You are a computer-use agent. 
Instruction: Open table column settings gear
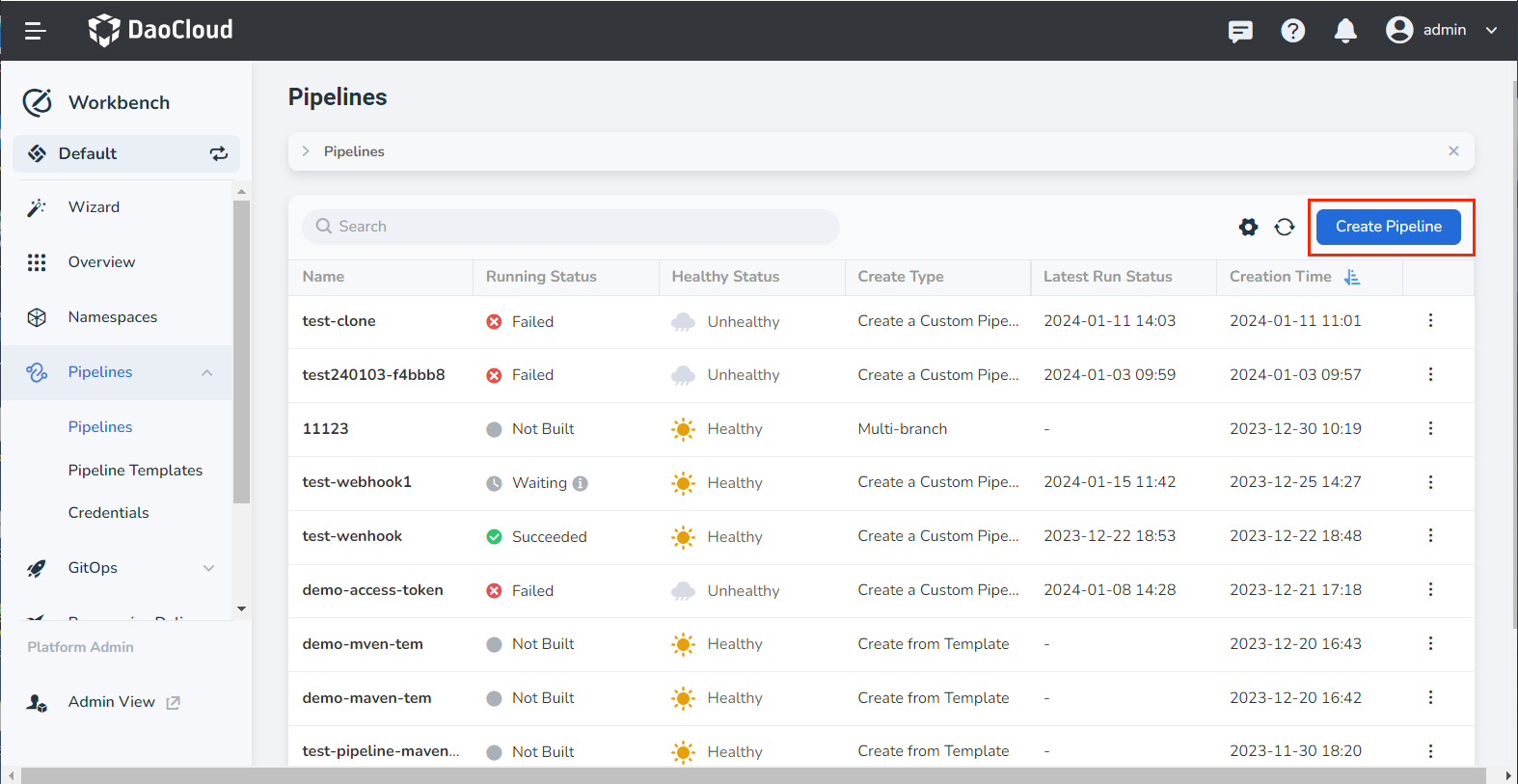tap(1248, 227)
